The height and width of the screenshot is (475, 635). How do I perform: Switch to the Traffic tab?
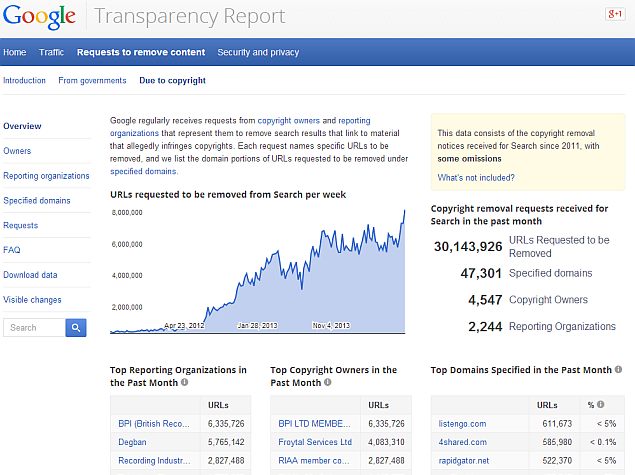pos(51,52)
